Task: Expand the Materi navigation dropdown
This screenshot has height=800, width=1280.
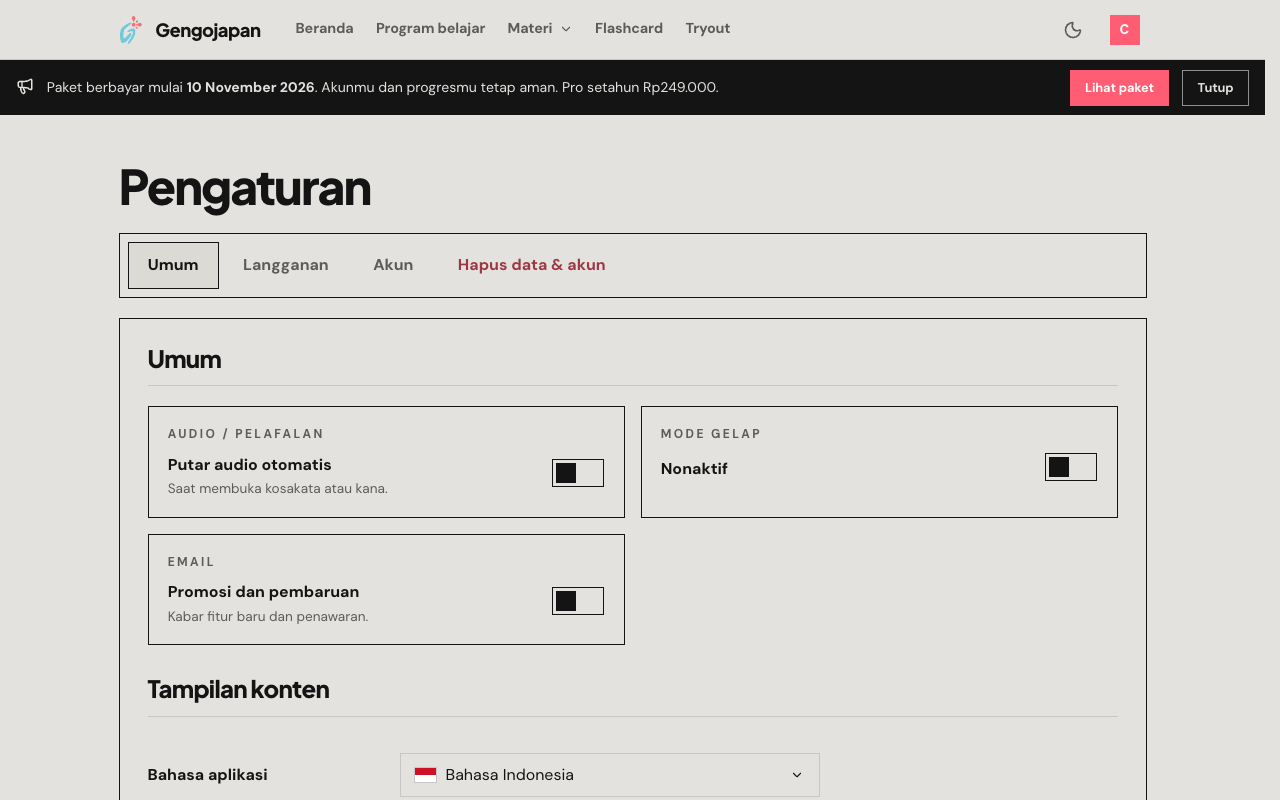Action: [539, 29]
